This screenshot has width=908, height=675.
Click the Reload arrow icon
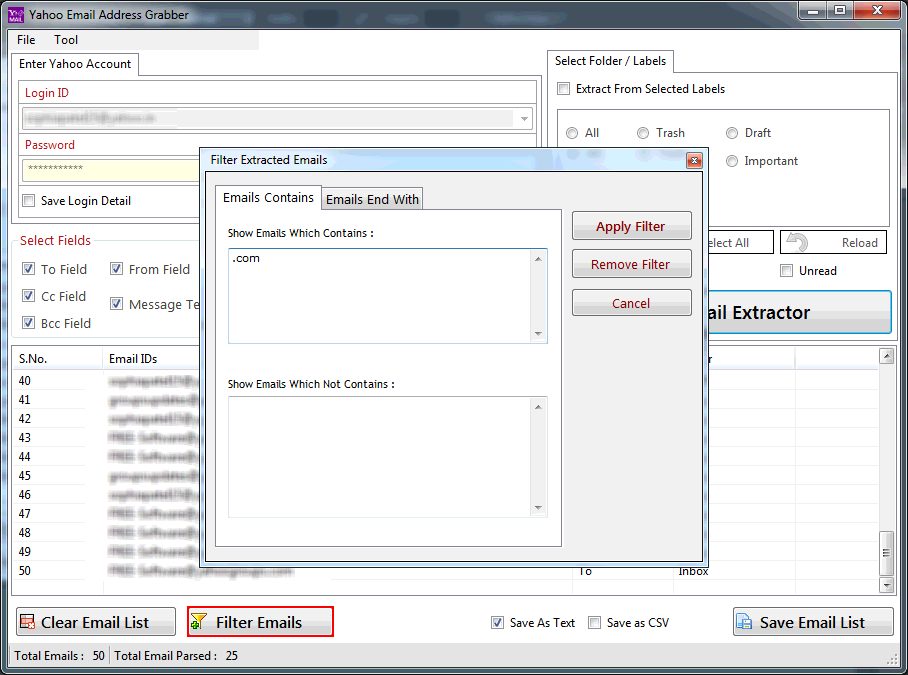(x=797, y=242)
